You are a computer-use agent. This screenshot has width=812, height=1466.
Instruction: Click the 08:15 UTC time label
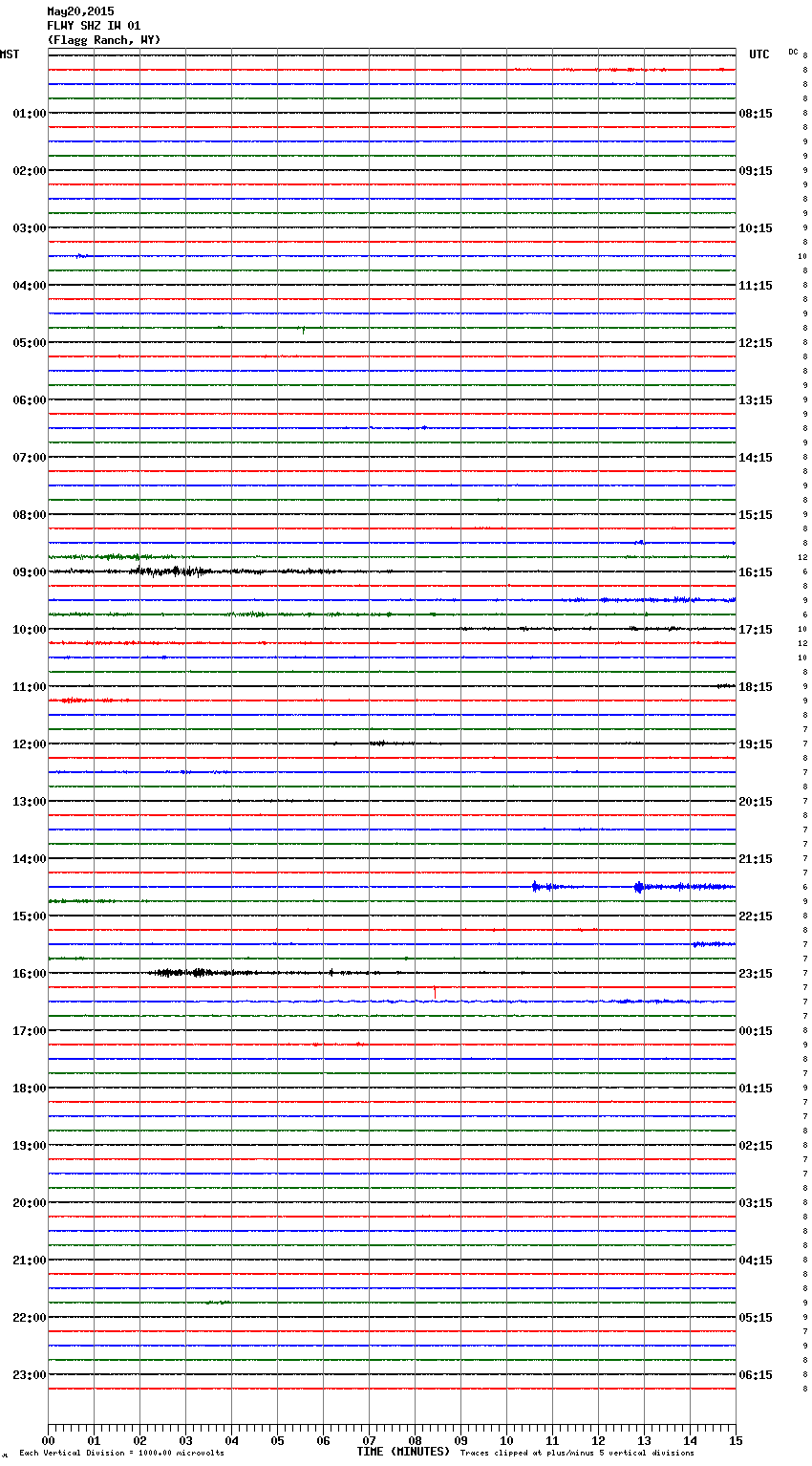tap(756, 114)
